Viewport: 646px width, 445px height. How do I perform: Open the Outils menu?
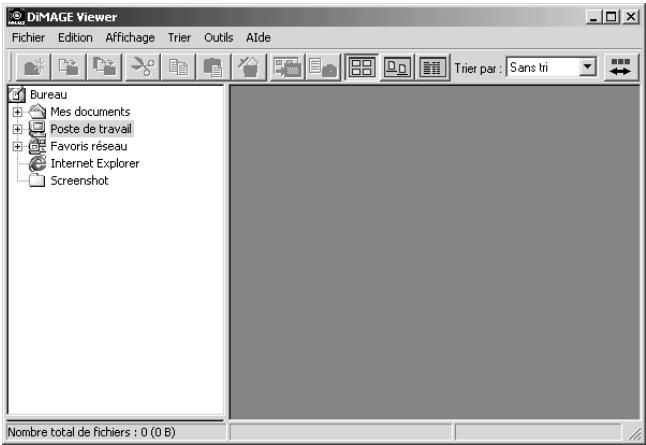click(x=219, y=37)
